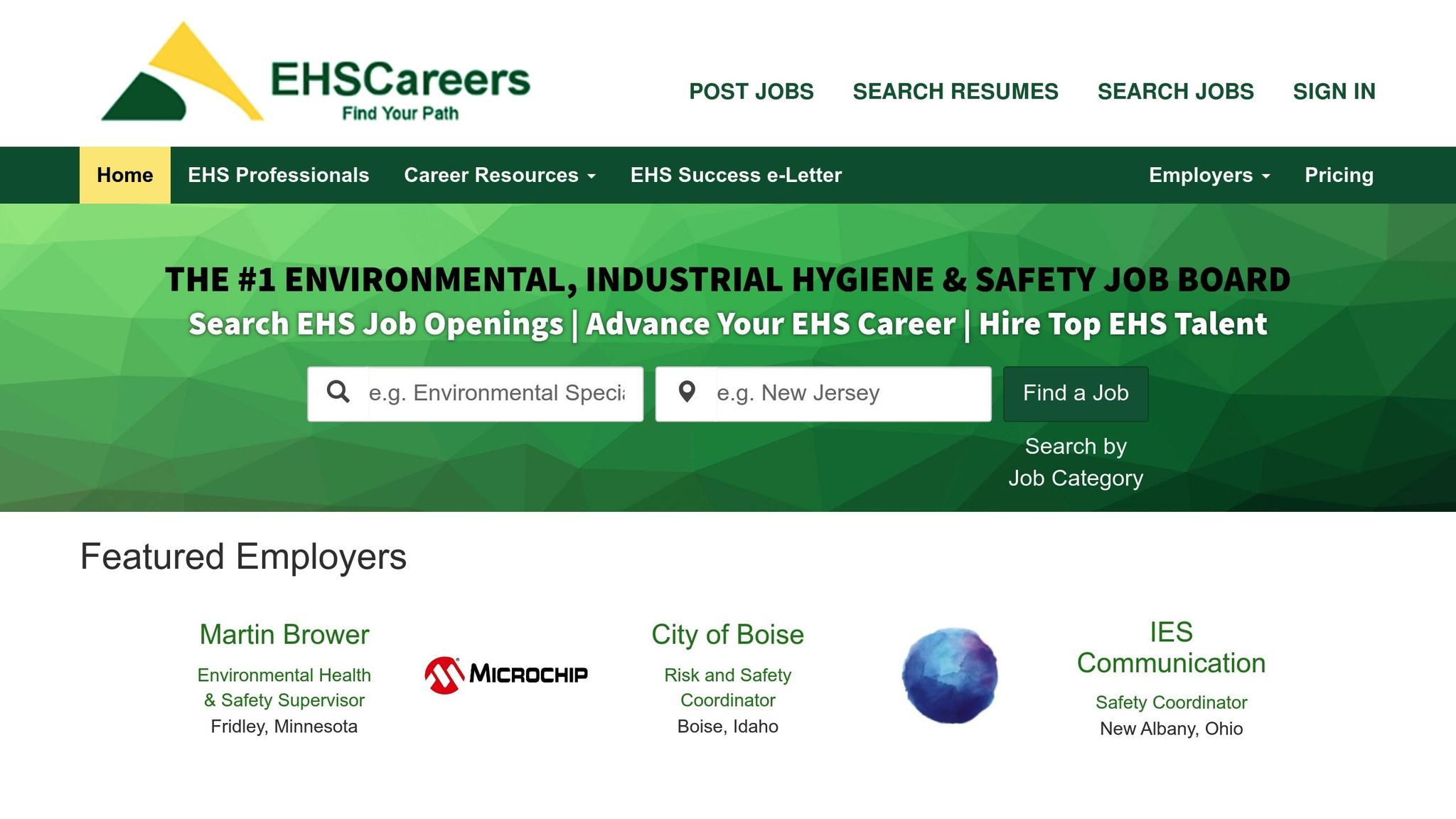Open the Pricing page
Screen dimensions: 1456x819
[1339, 175]
